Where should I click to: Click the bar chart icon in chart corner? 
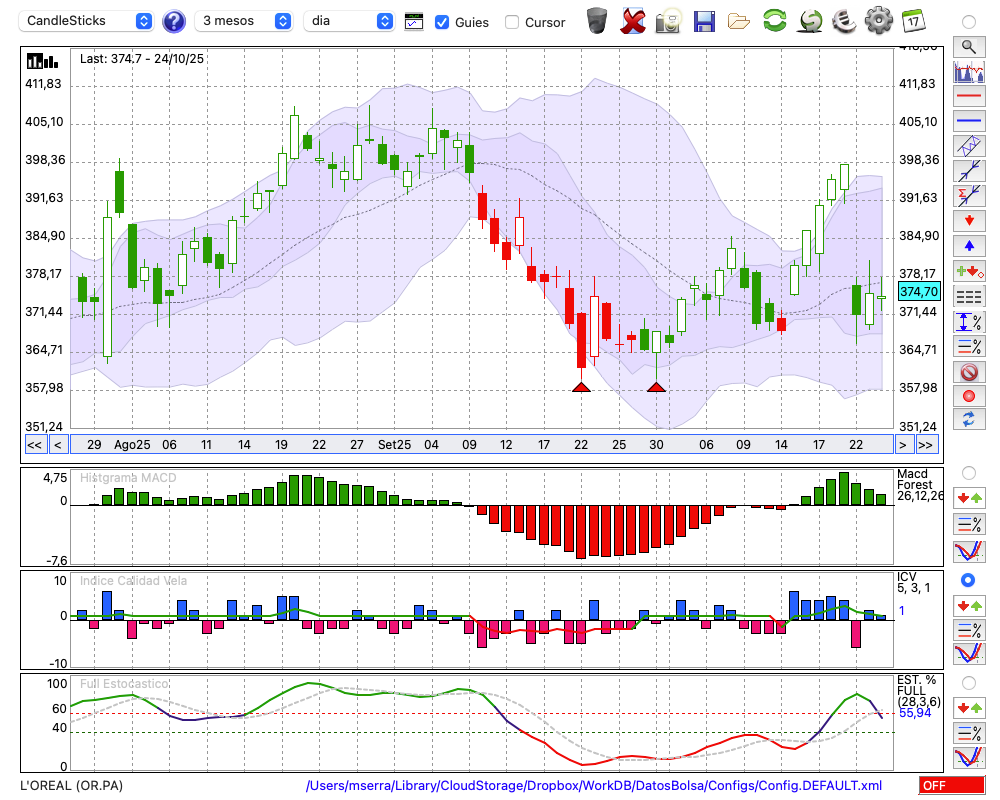point(42,61)
